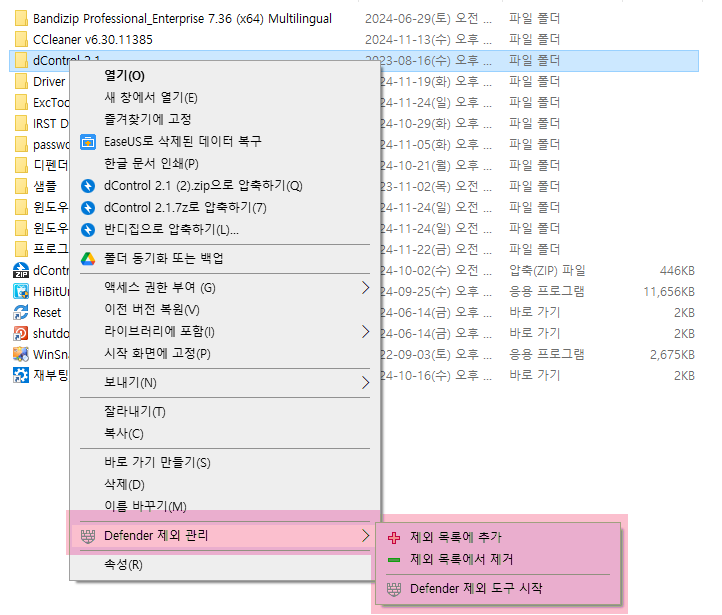Click the 샘플 folder icon
This screenshot has width=722, height=615.
[21, 186]
